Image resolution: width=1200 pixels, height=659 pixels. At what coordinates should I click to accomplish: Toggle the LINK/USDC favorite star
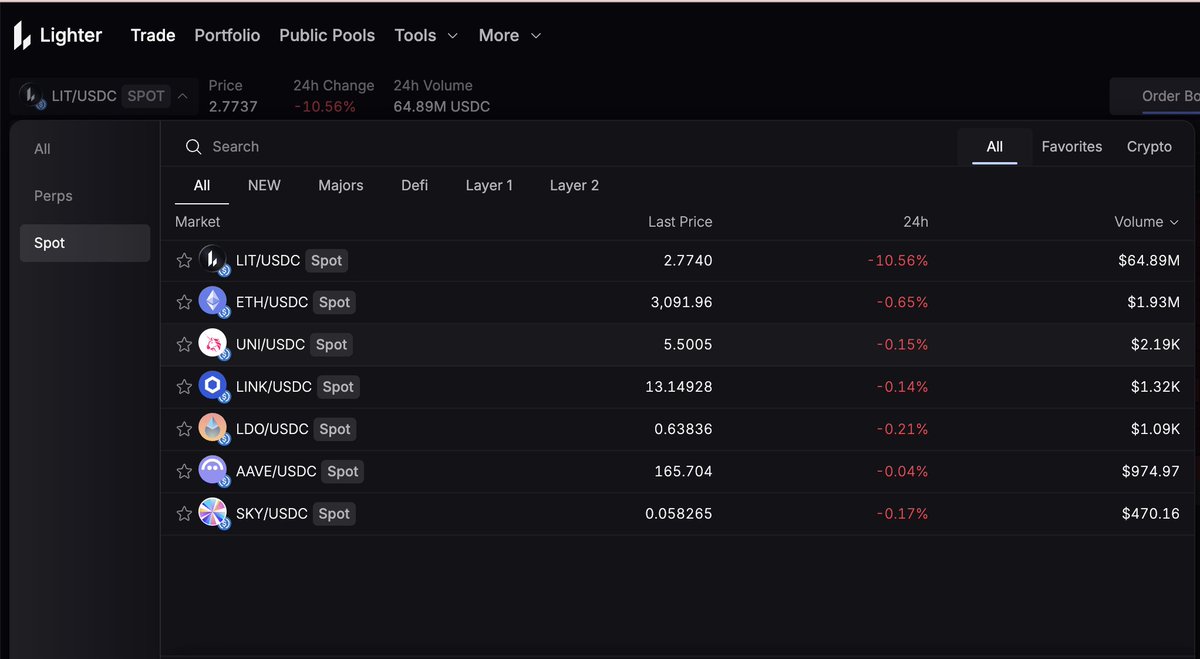(184, 386)
